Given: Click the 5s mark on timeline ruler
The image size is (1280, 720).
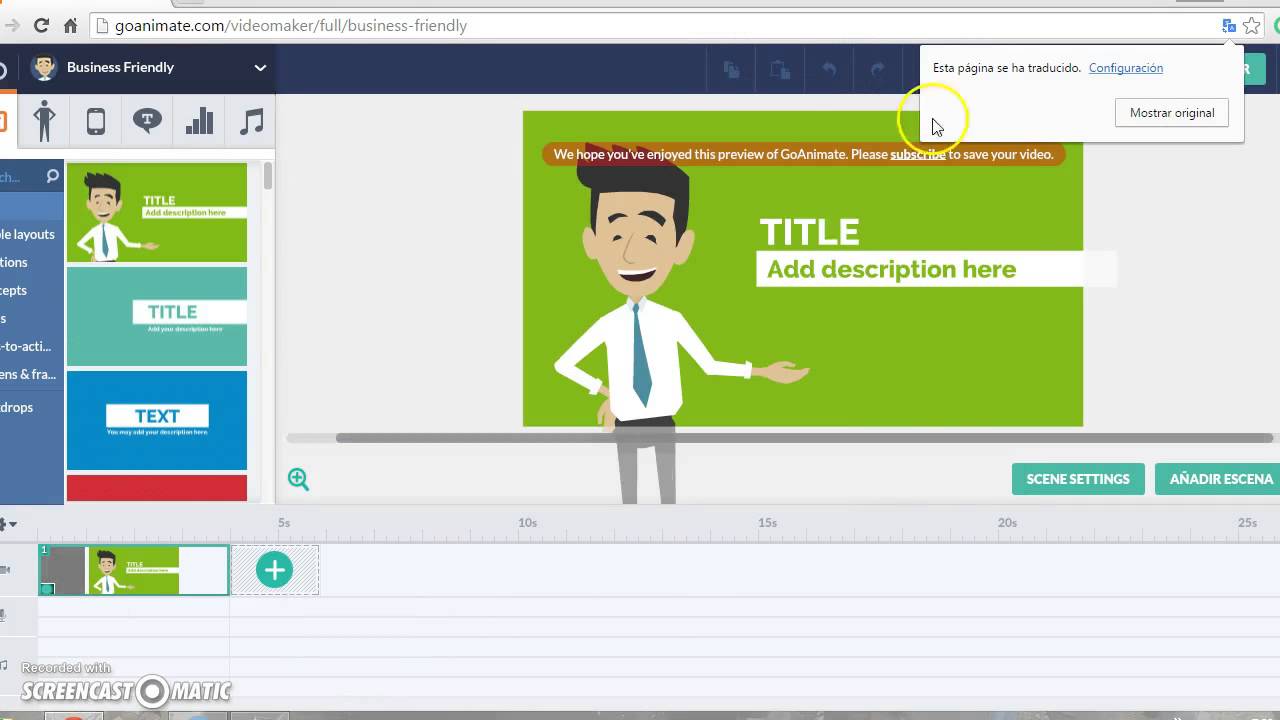Looking at the screenshot, I should [284, 523].
